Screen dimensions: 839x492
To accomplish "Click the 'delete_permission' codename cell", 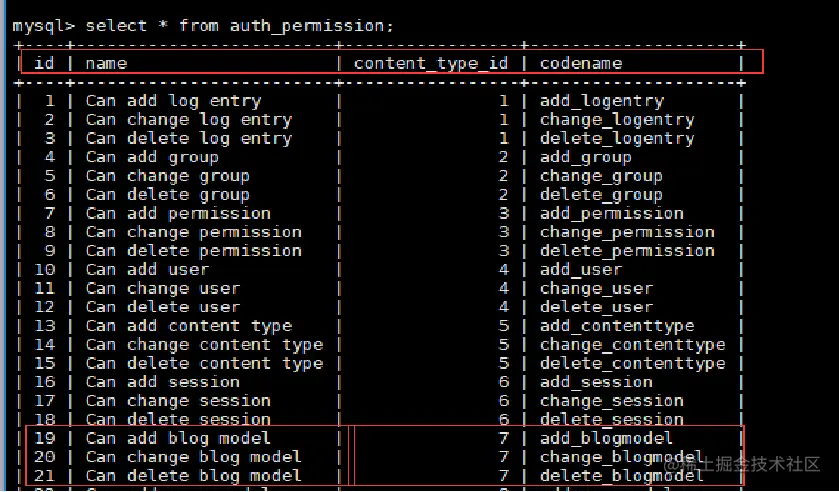I will click(627, 251).
